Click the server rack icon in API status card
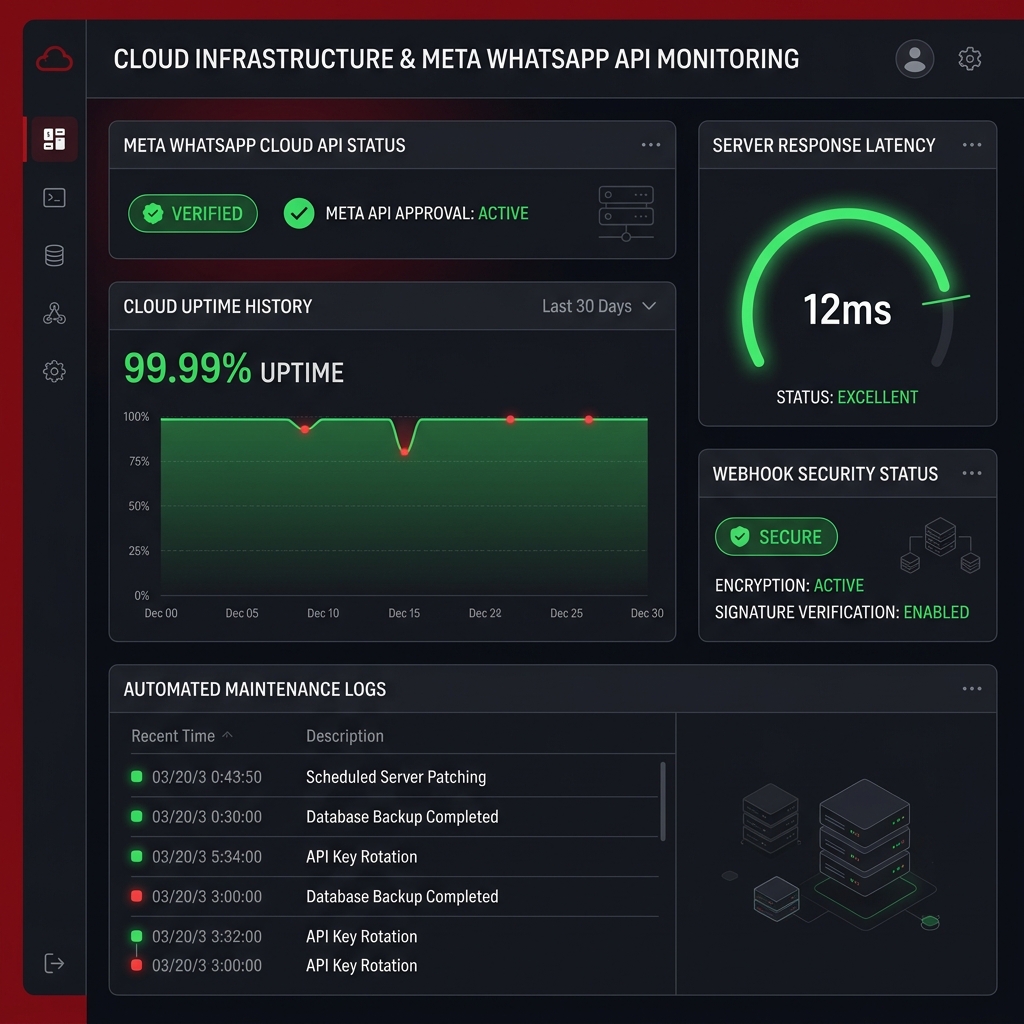The height and width of the screenshot is (1024, 1024). [x=626, y=214]
